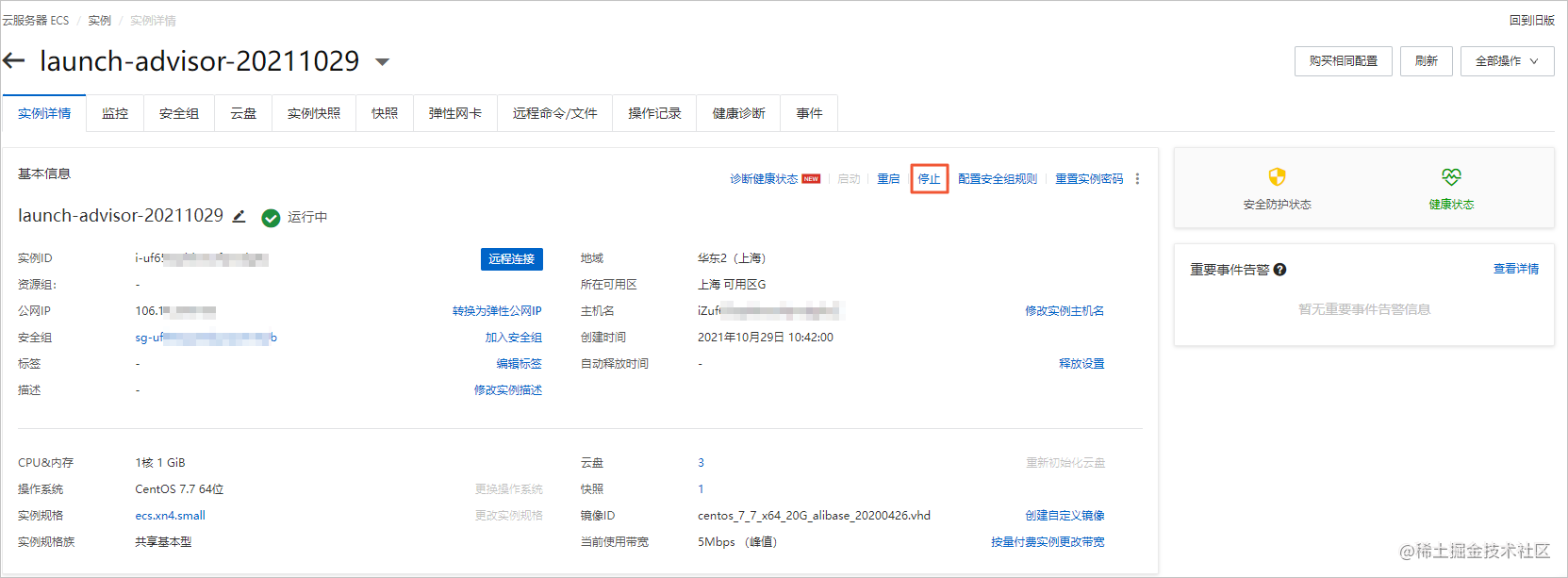
Task: Click the 共享基本型 instance family value
Action: 163,542
